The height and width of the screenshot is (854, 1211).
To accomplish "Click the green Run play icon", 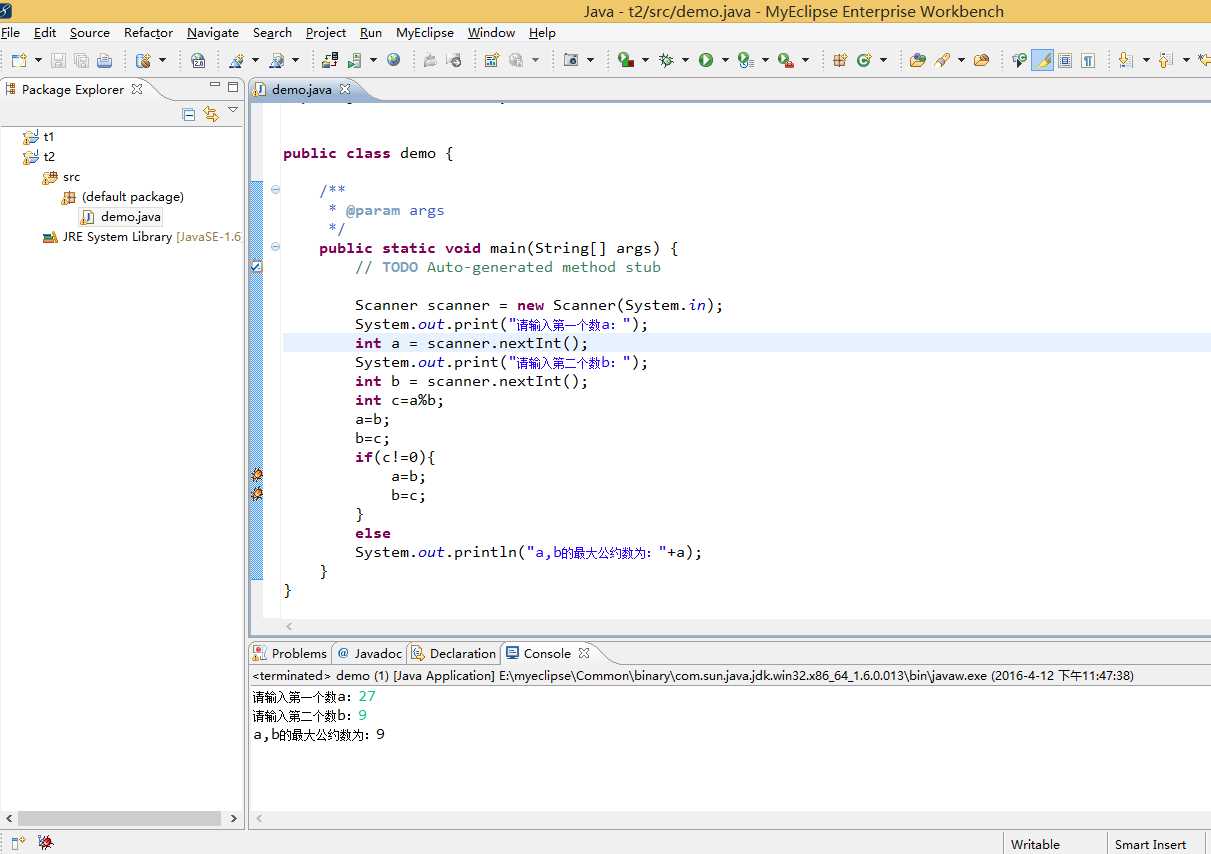I will pyautogui.click(x=706, y=60).
